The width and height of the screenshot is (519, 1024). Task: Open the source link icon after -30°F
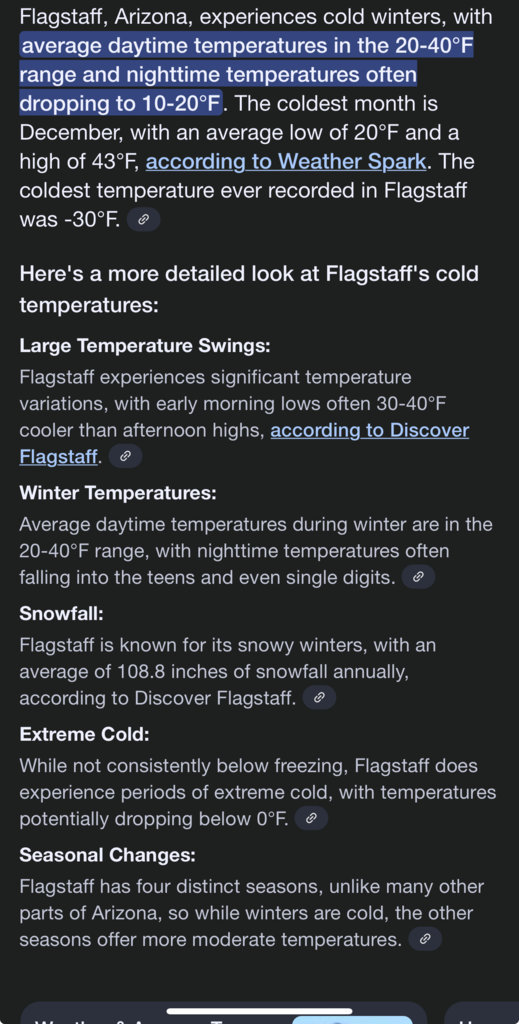[143, 220]
